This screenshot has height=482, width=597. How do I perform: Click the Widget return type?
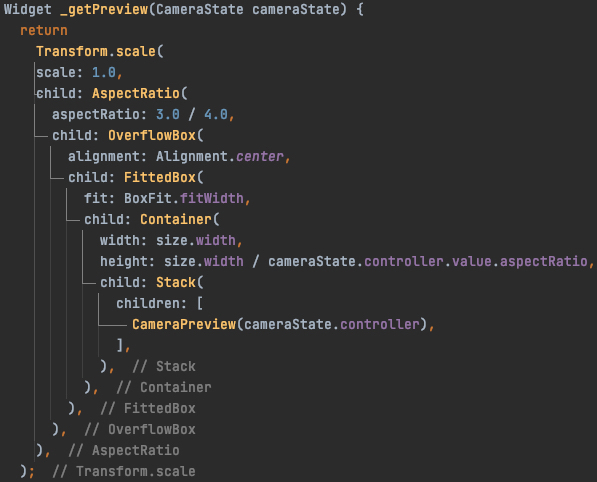[27, 9]
